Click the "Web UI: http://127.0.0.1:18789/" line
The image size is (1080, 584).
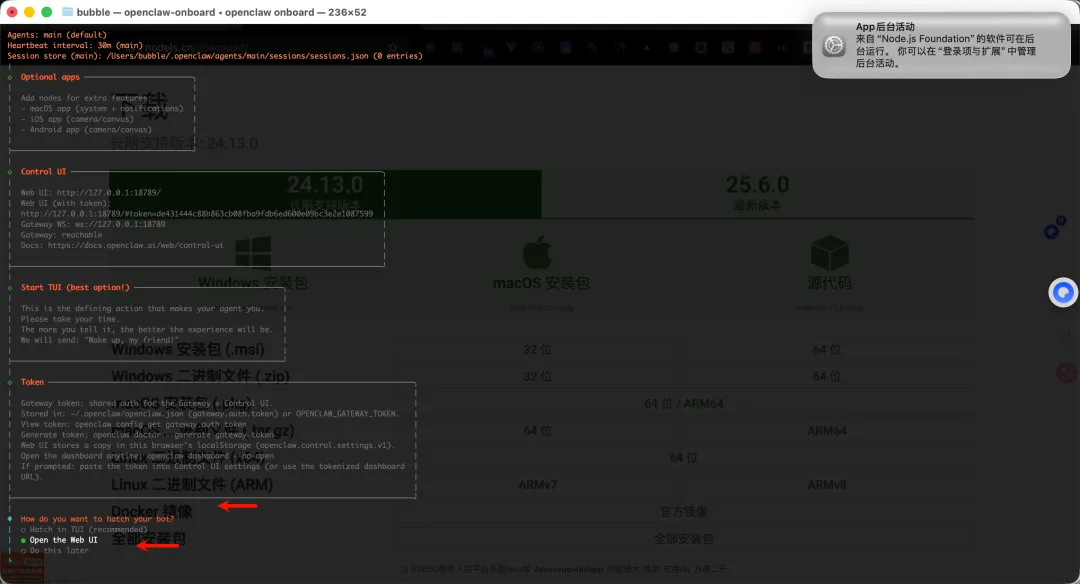tap(90, 193)
